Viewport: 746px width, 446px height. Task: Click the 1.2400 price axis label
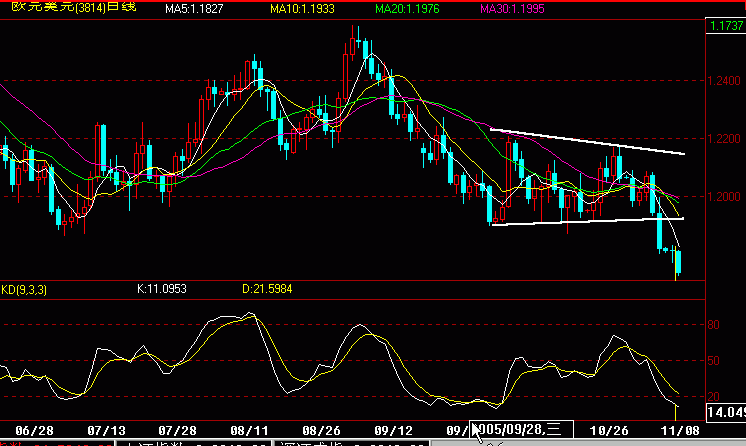pyautogui.click(x=724, y=81)
